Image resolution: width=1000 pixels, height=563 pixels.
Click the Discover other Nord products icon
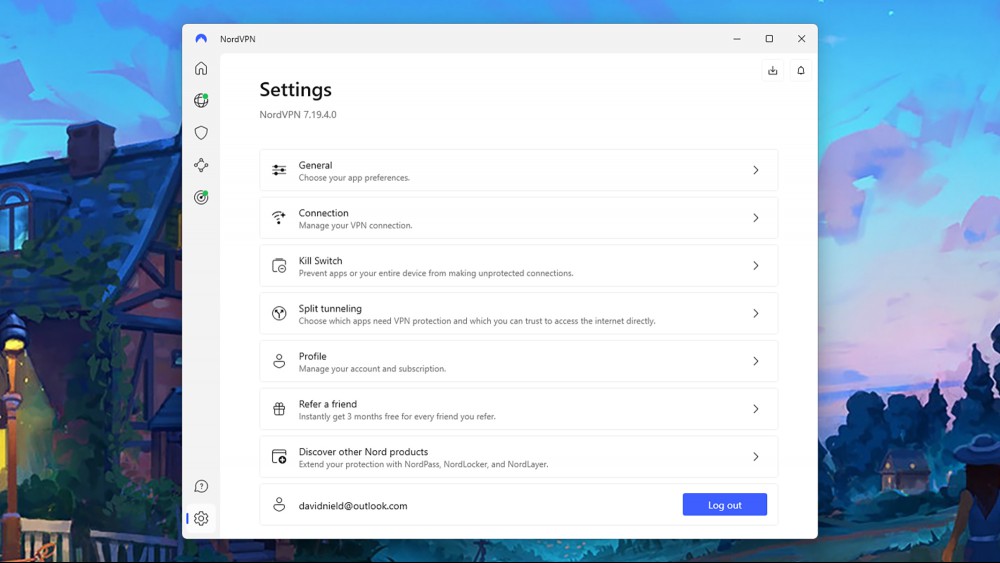tap(279, 457)
